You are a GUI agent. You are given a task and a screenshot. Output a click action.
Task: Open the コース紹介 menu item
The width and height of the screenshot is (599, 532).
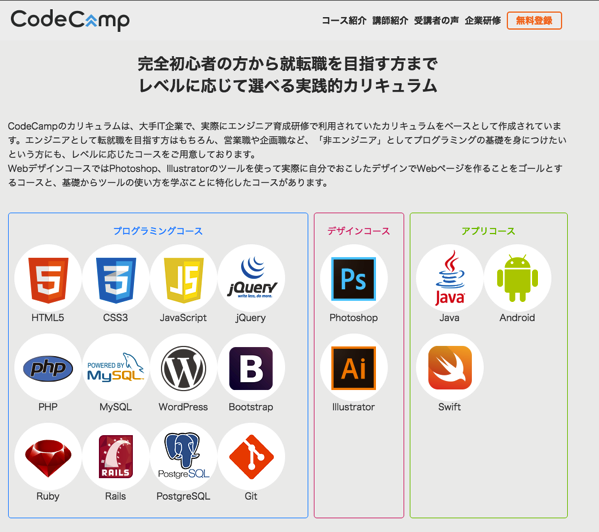[344, 21]
